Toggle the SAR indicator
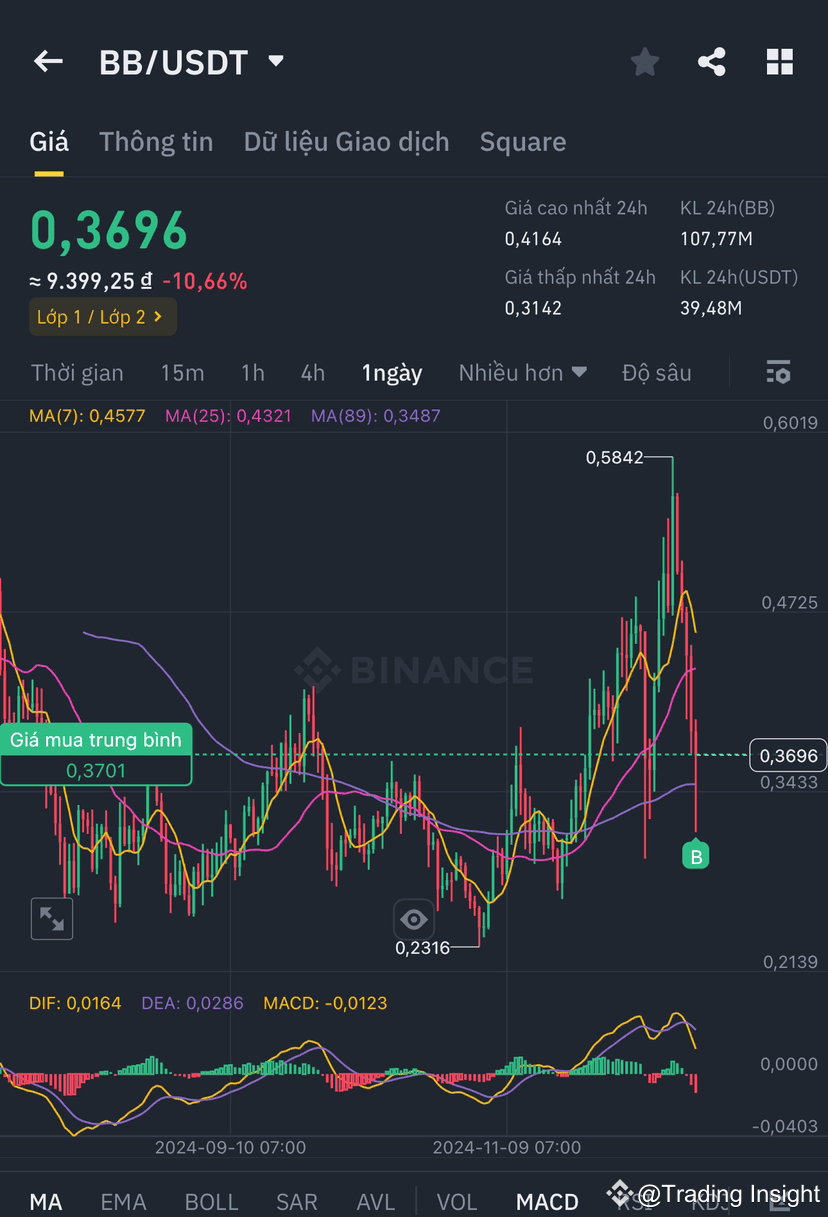This screenshot has width=828, height=1217. (297, 1201)
